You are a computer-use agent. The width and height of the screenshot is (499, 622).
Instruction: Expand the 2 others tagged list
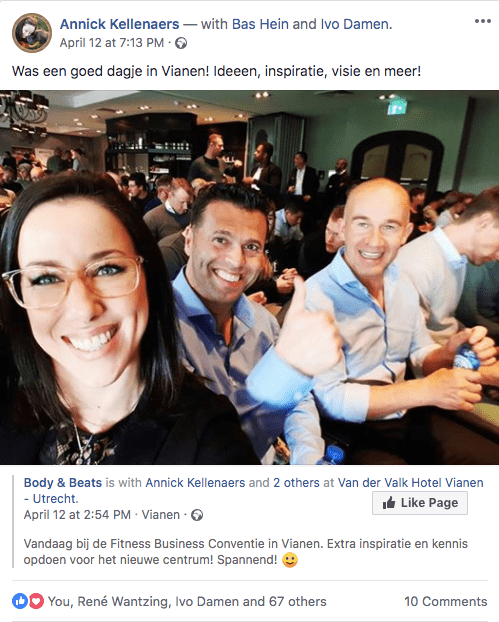coord(296,483)
